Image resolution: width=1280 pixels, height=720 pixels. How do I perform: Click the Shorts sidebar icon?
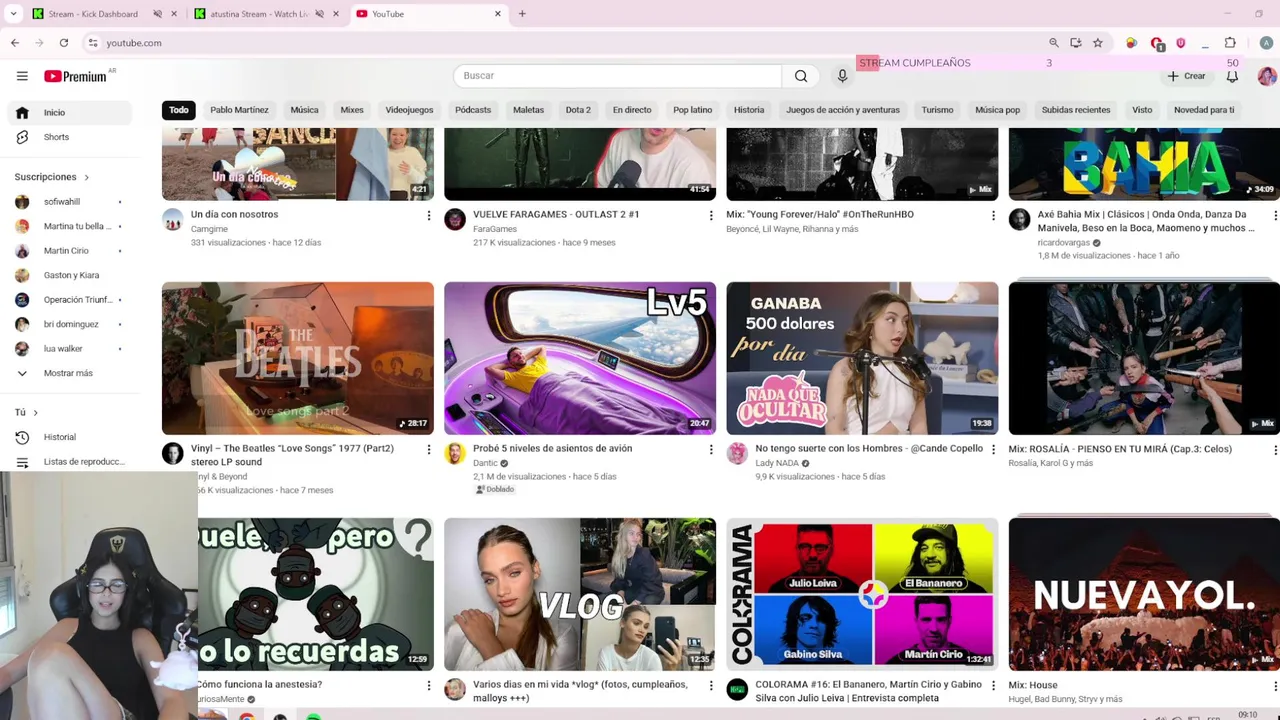pyautogui.click(x=22, y=137)
